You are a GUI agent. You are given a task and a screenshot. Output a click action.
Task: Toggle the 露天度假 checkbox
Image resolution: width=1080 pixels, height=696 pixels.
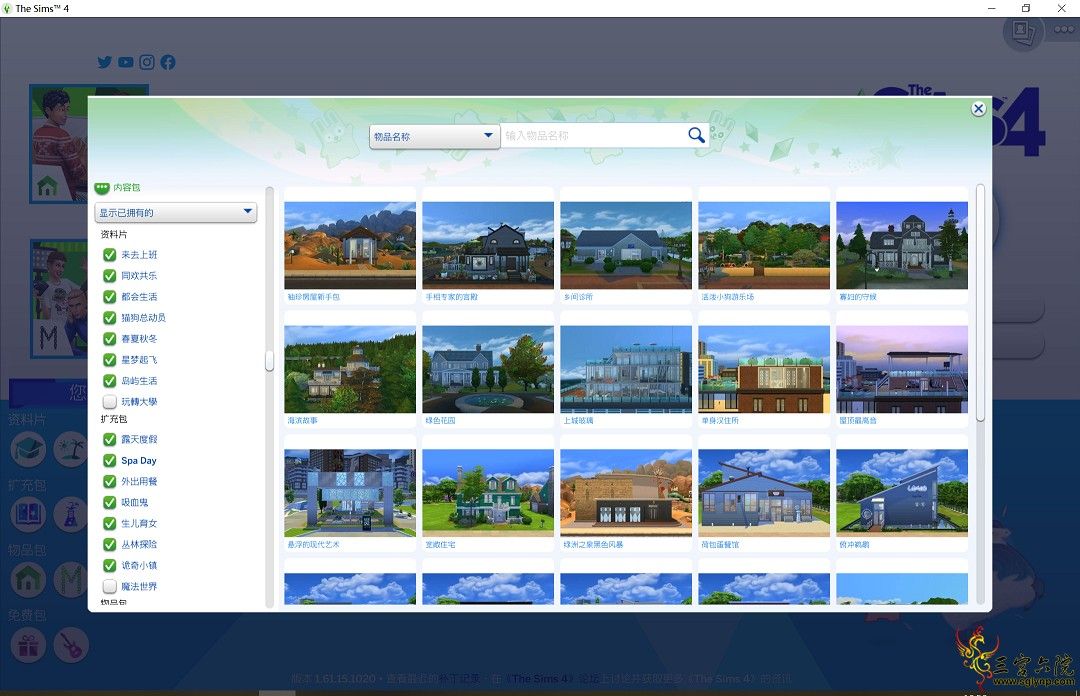110,440
